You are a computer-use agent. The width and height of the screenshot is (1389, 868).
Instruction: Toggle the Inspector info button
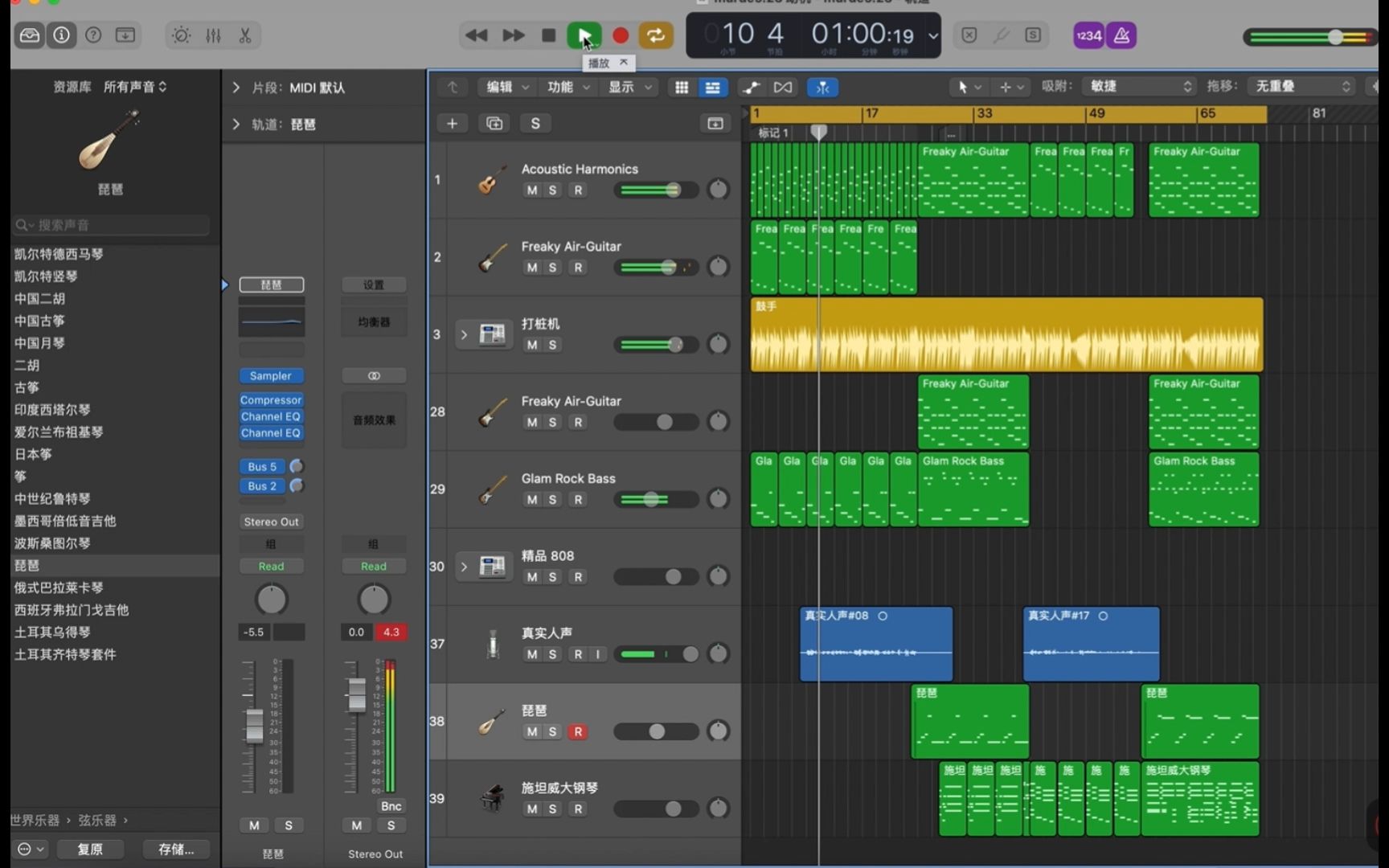tap(62, 35)
